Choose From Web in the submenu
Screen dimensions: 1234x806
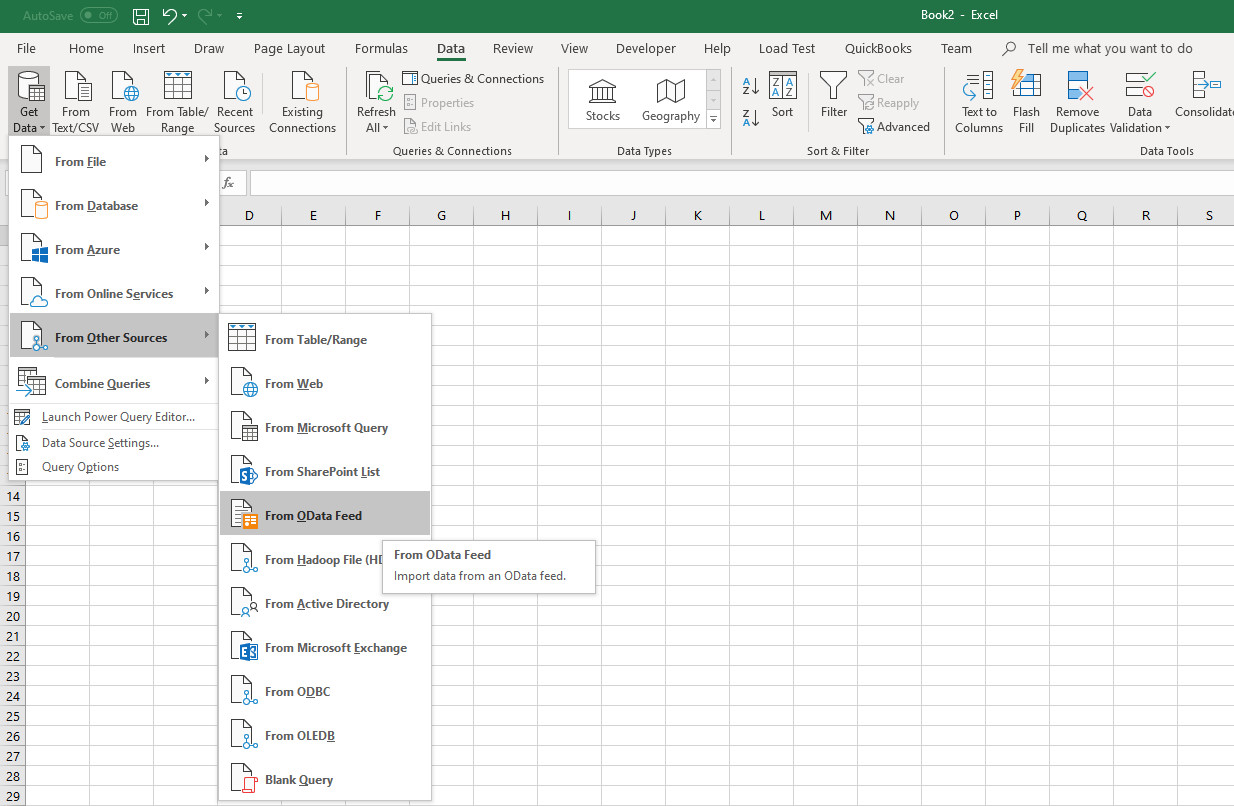click(x=325, y=383)
